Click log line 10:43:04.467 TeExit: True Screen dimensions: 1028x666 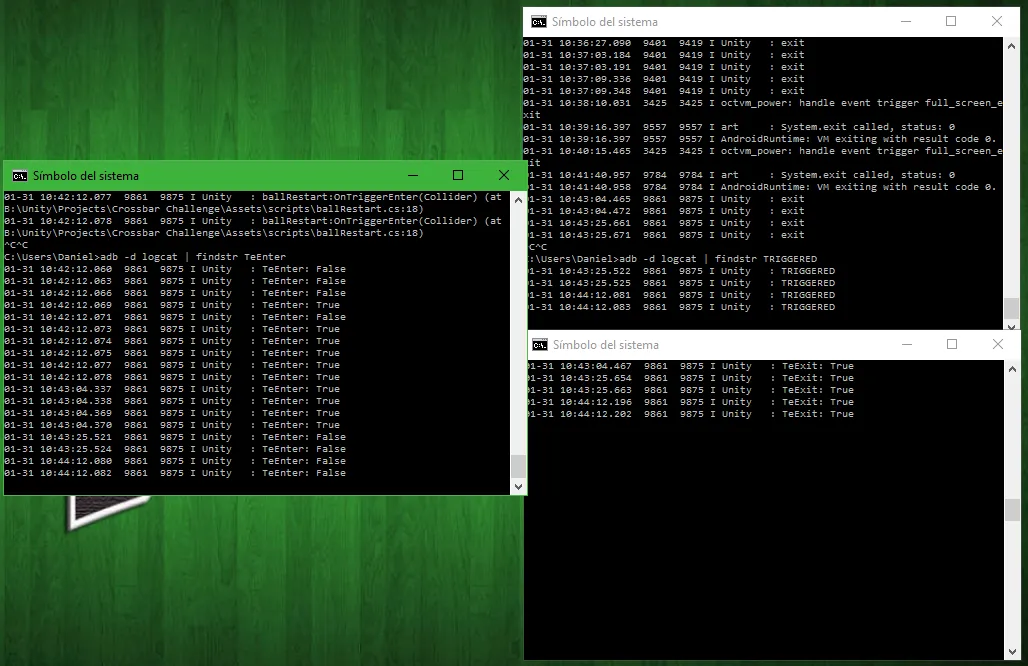point(691,366)
